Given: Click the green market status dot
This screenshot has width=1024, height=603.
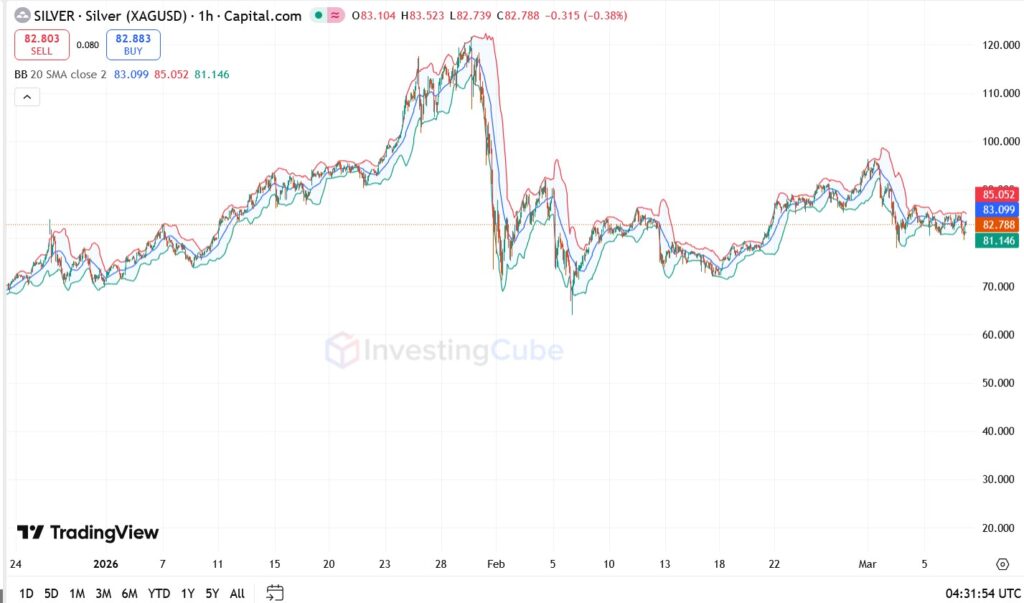Looking at the screenshot, I should pos(318,16).
